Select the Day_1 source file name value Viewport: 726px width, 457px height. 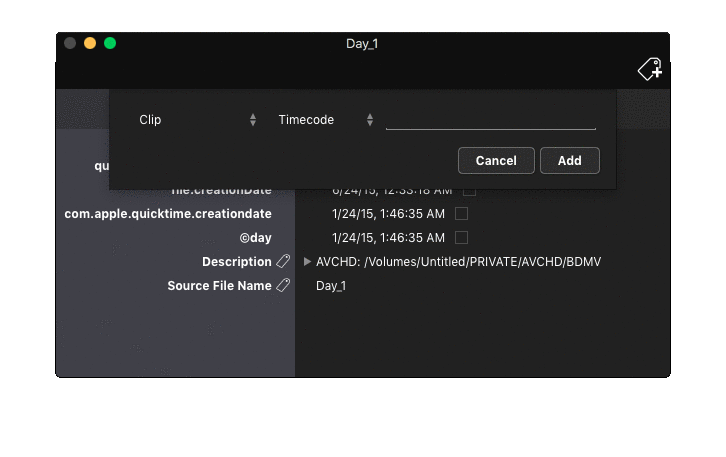[331, 286]
